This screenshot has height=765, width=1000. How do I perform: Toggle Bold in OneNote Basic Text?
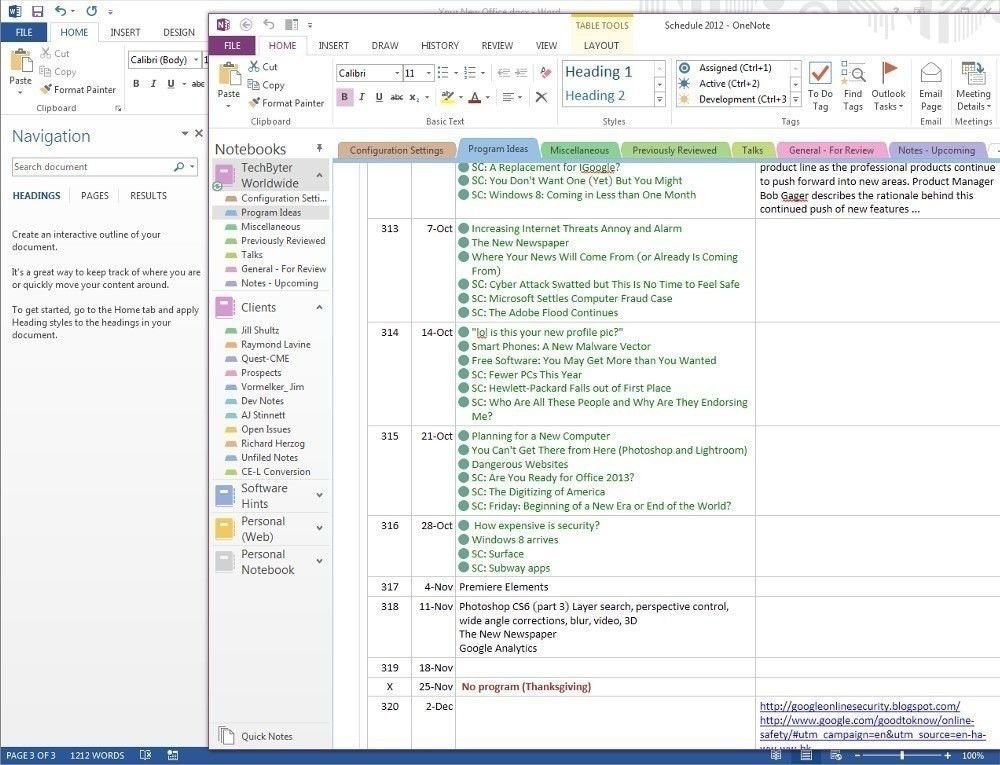(x=344, y=97)
